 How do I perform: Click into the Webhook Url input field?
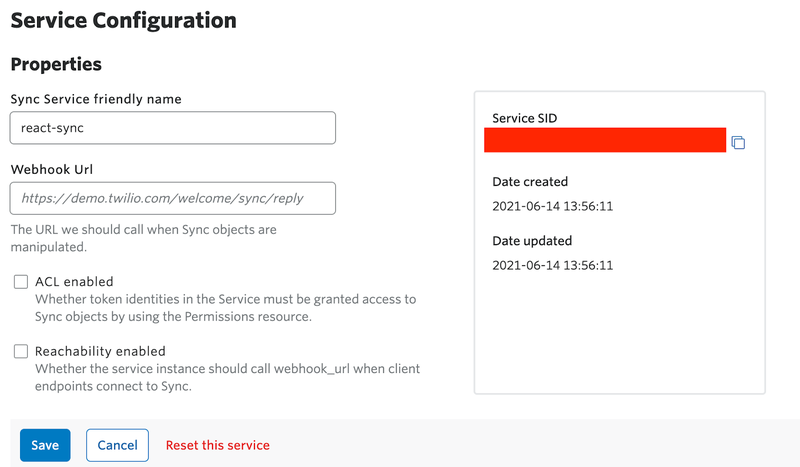click(x=172, y=198)
